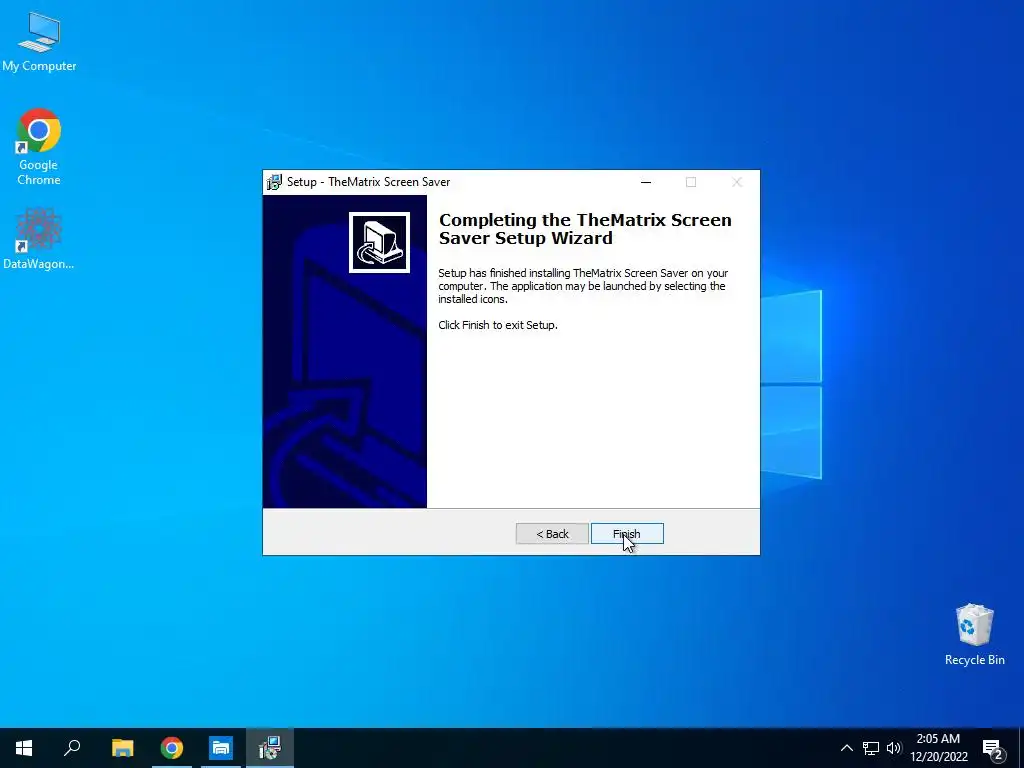Open network status tray icon

coord(871,748)
